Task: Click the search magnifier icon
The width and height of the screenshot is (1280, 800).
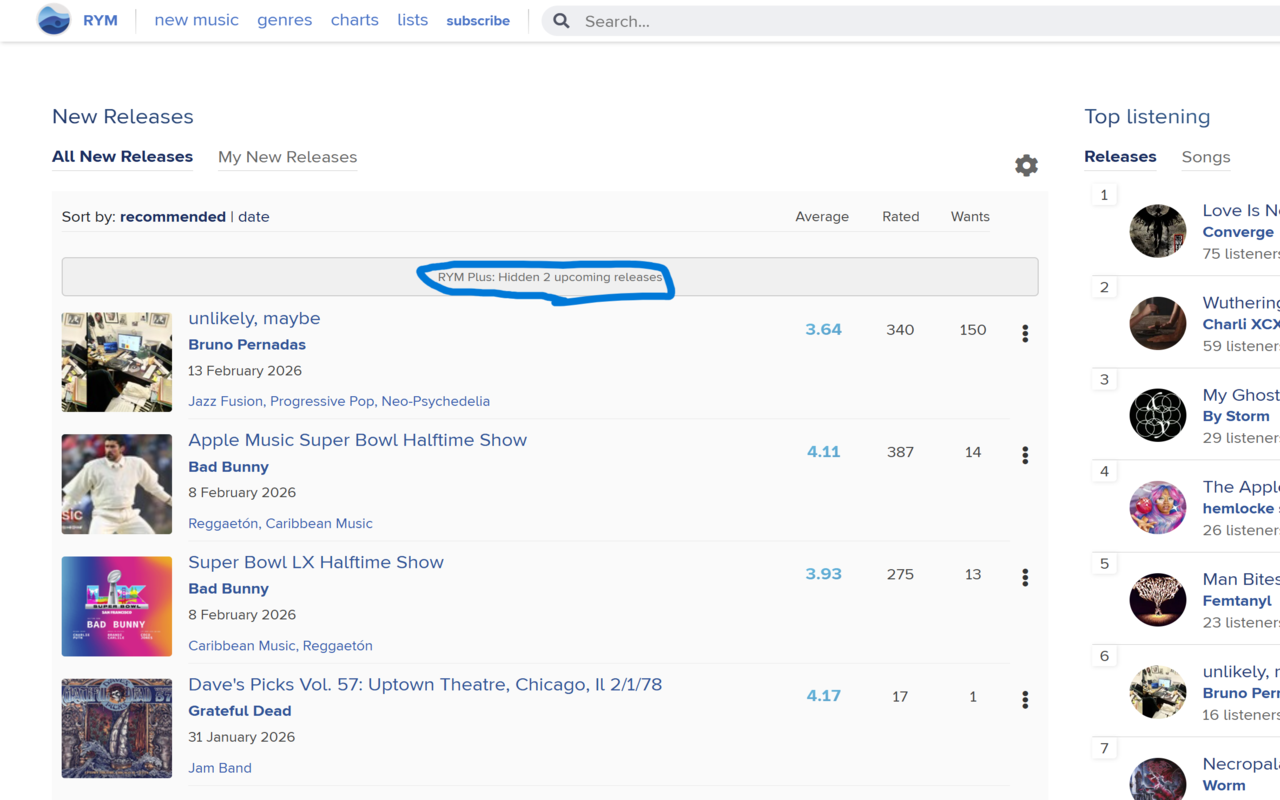Action: coord(562,21)
